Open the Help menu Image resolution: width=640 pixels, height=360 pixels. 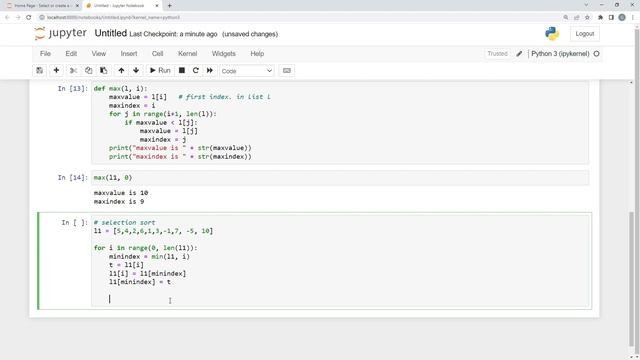257,53
